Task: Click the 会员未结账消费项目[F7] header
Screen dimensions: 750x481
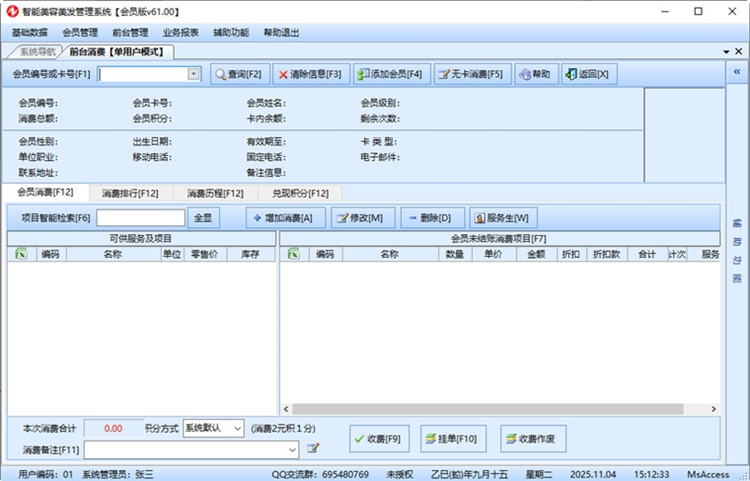Action: point(499,239)
